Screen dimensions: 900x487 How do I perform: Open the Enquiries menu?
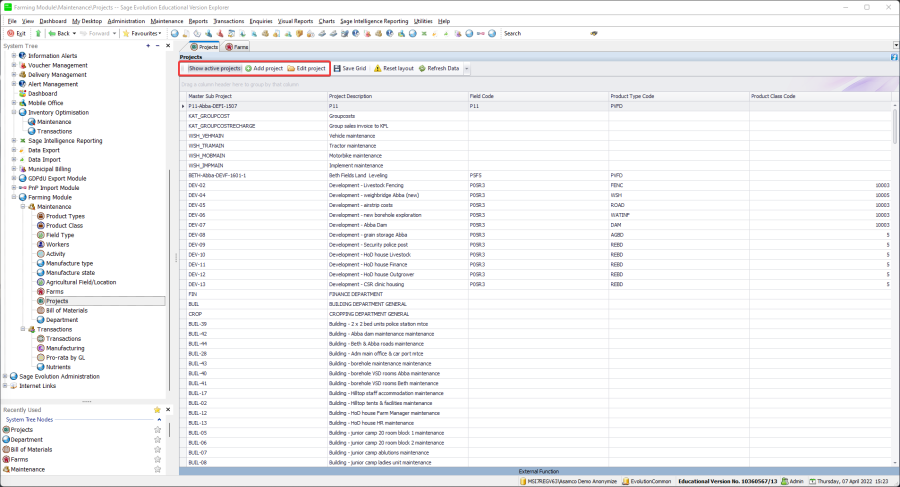pos(262,20)
